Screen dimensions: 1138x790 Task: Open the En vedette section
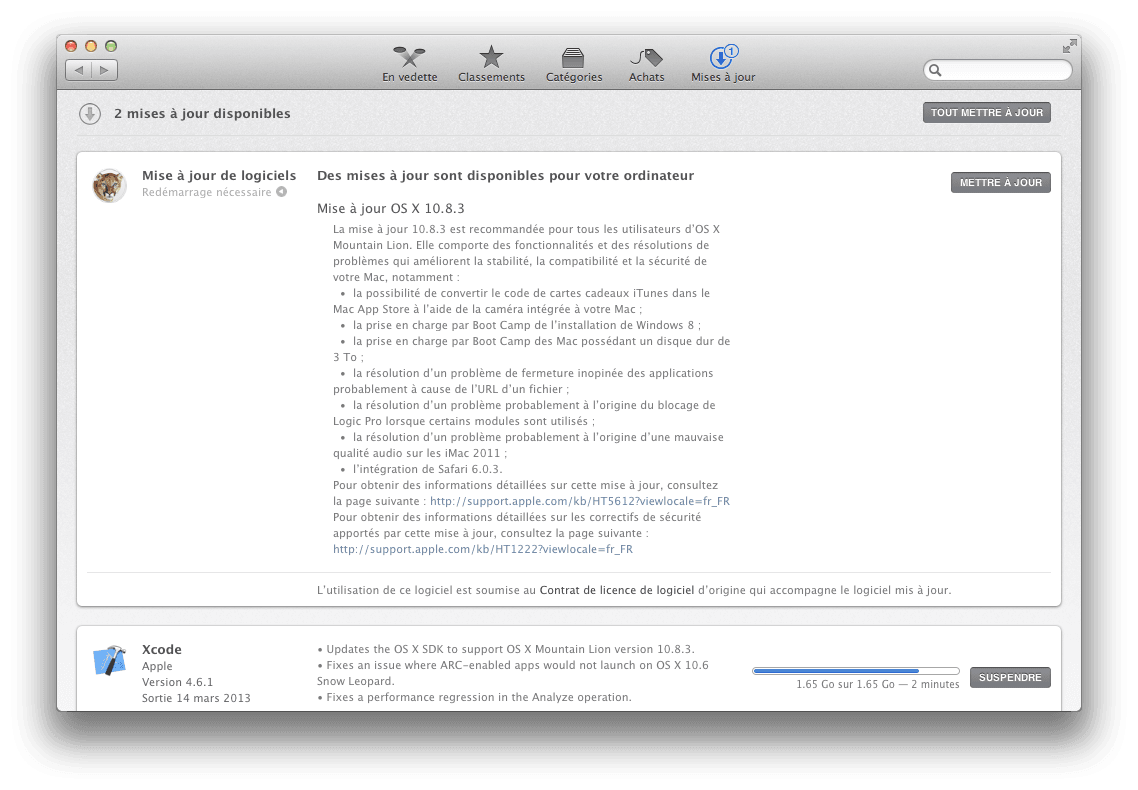(x=409, y=63)
